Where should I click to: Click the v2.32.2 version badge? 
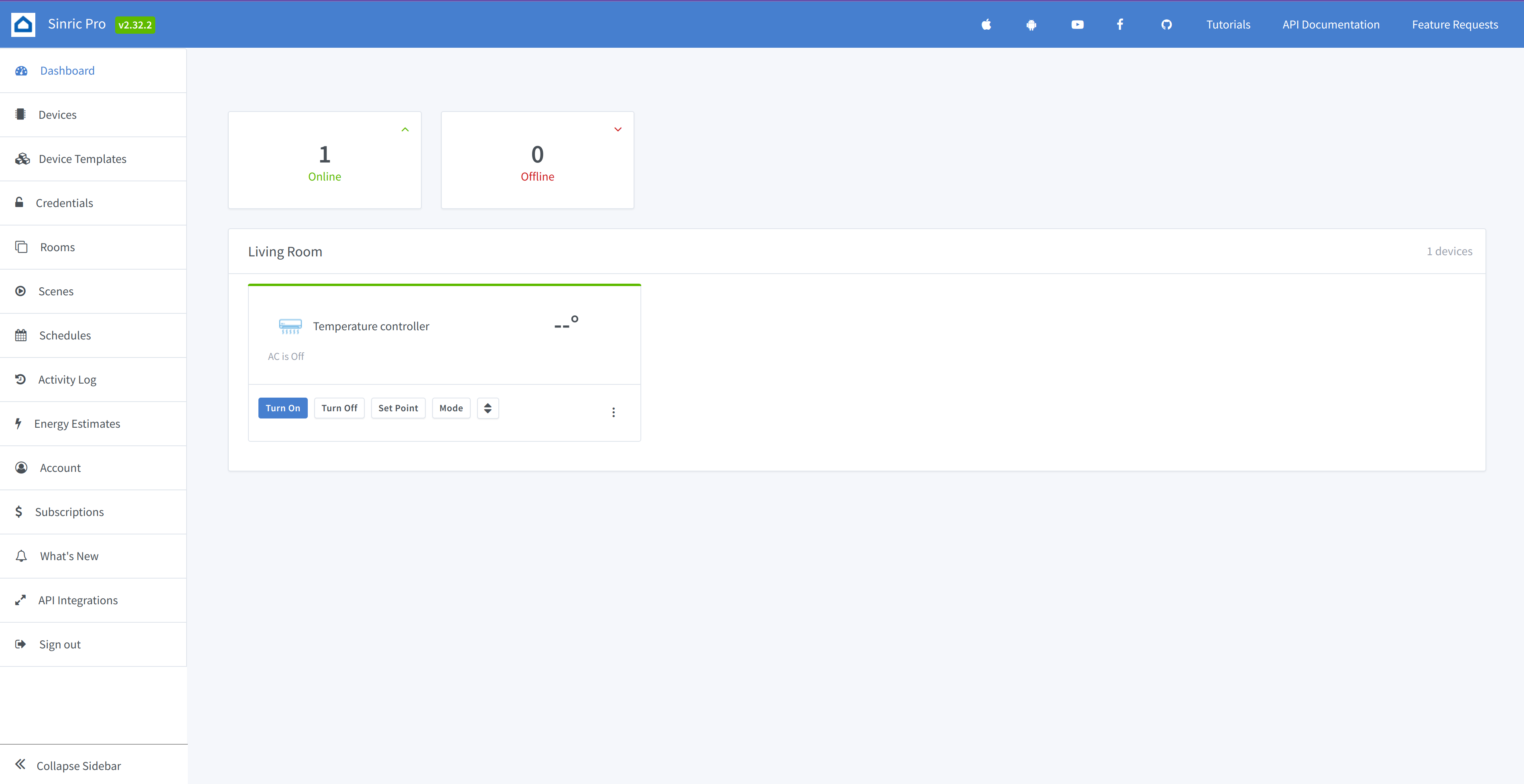pyautogui.click(x=135, y=25)
